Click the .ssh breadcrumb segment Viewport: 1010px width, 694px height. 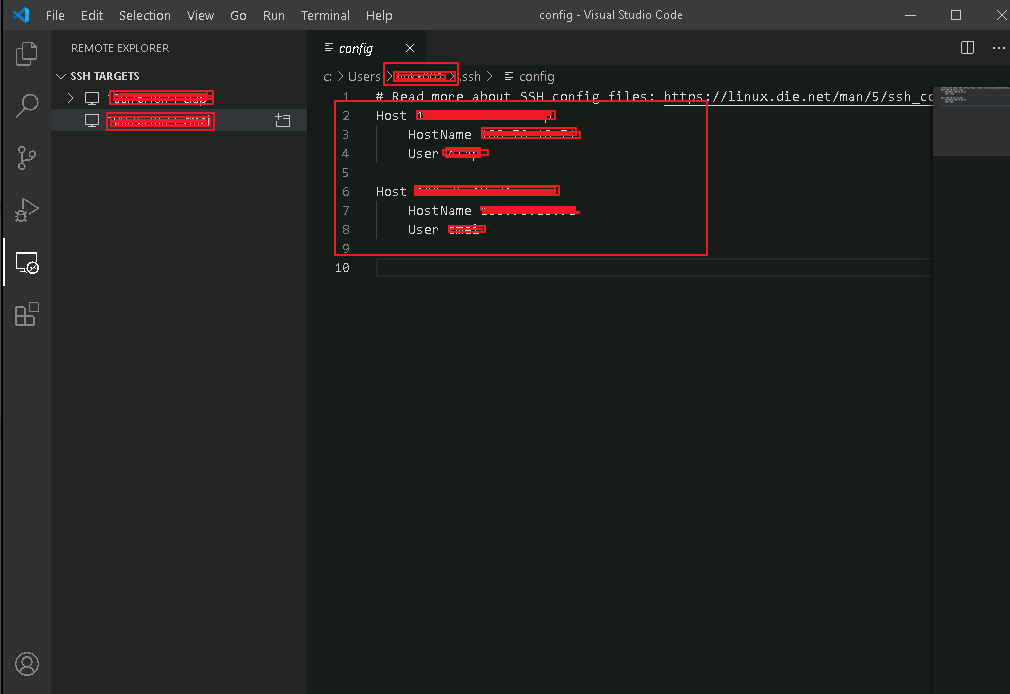pyautogui.click(x=471, y=77)
